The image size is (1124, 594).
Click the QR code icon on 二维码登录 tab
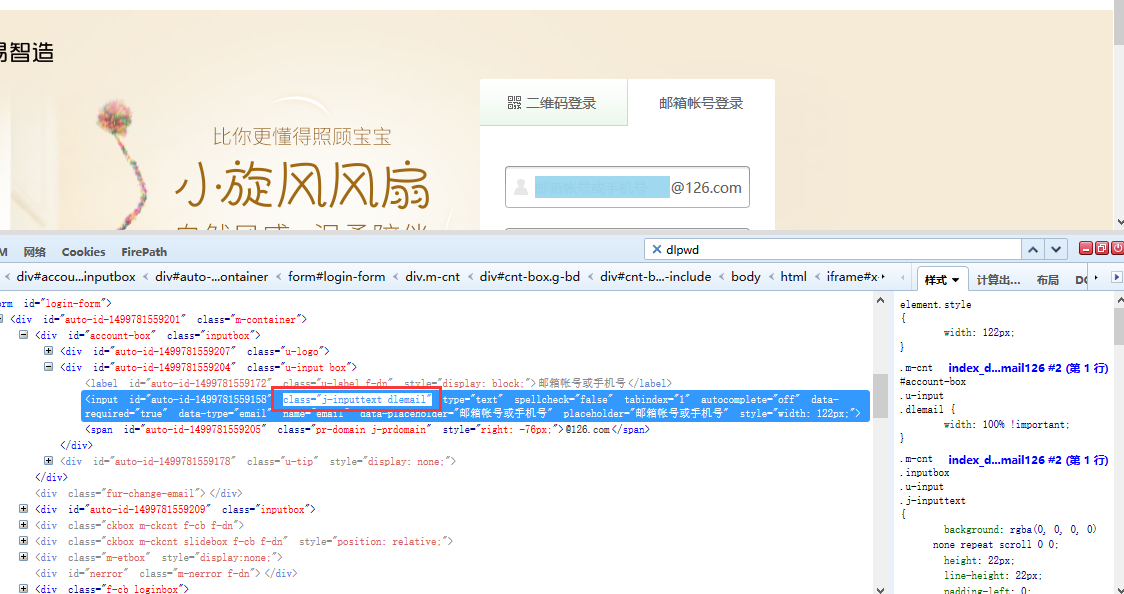[515, 102]
